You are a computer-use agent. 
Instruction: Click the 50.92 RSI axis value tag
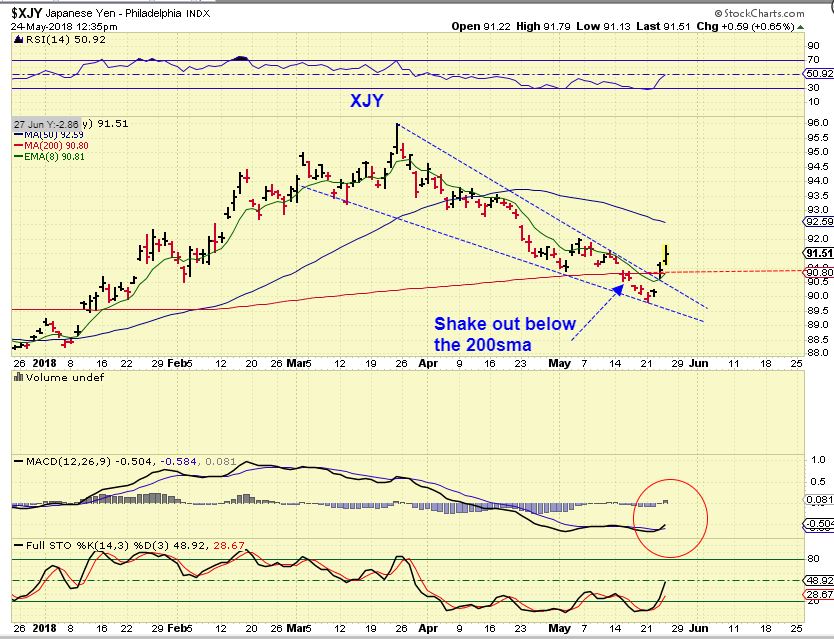click(x=819, y=74)
